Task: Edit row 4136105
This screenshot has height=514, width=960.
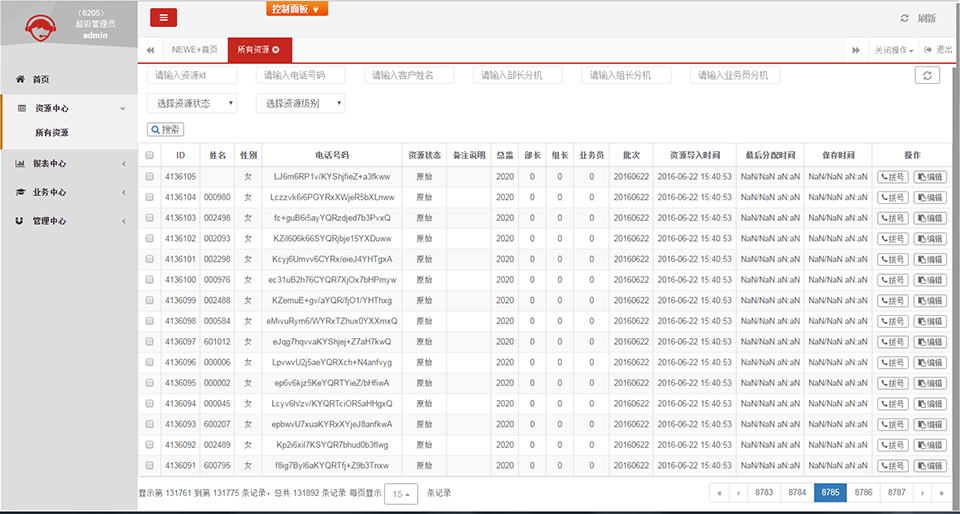Action: (930, 177)
